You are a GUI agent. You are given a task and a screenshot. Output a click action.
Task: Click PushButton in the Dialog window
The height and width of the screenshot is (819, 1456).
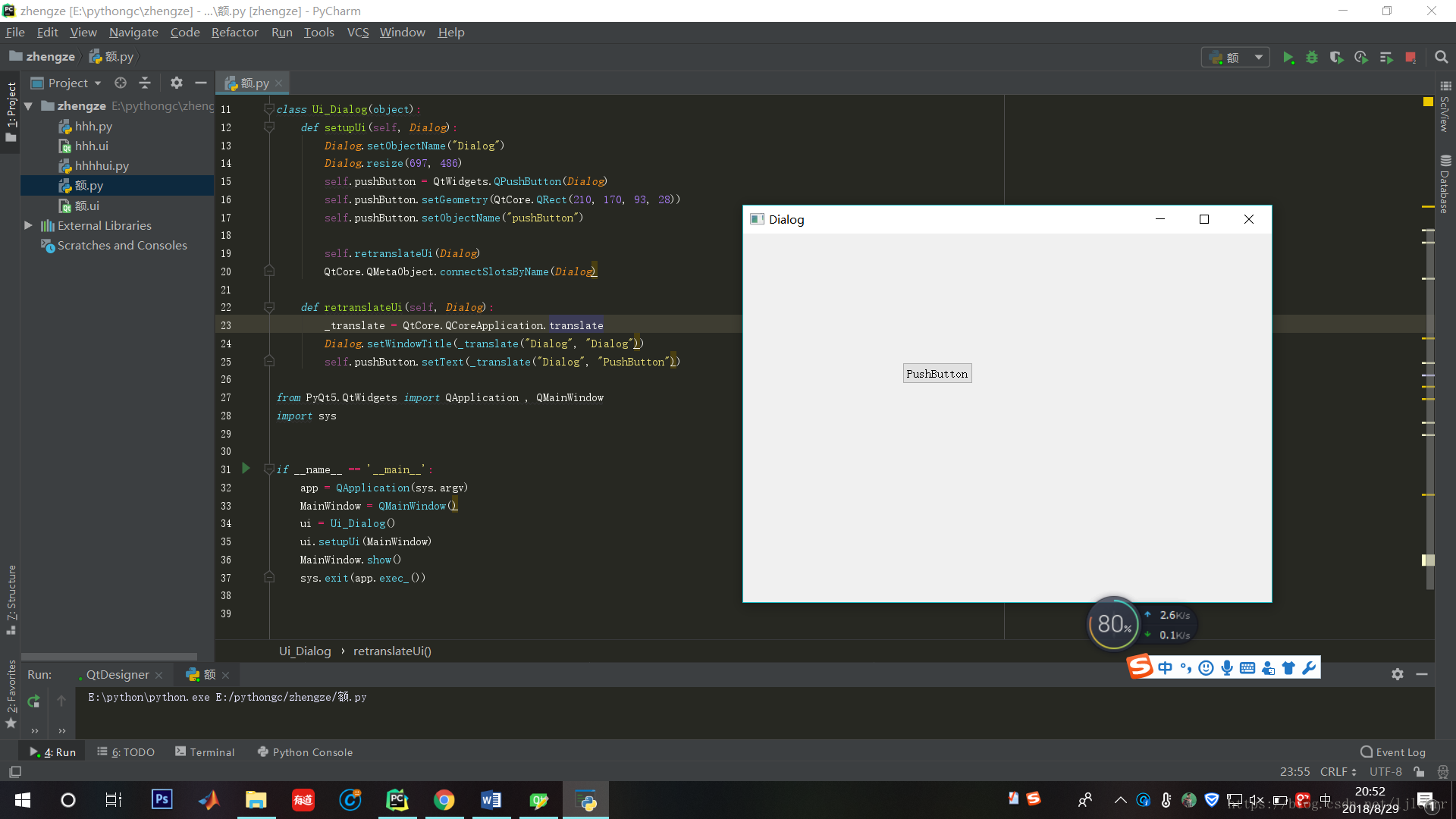pos(937,374)
